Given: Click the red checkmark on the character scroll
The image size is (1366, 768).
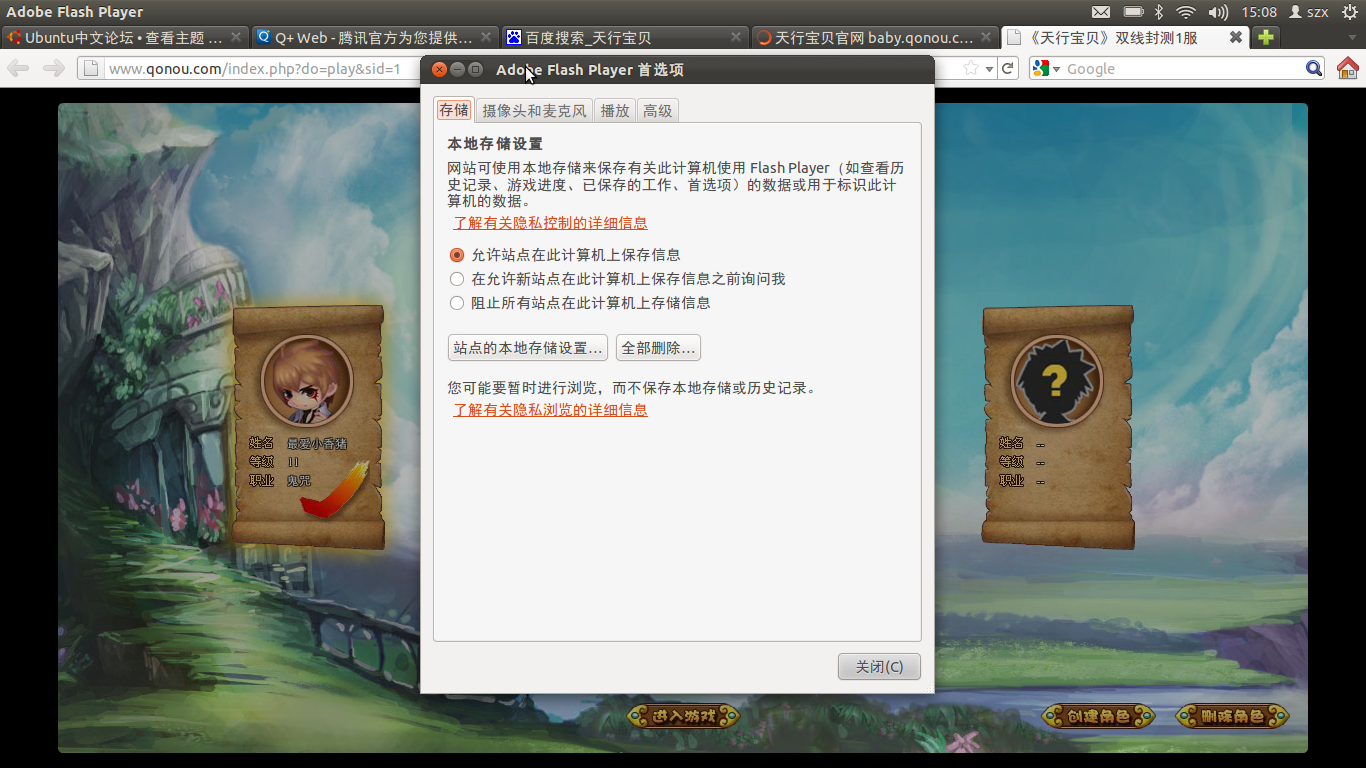Looking at the screenshot, I should 335,490.
